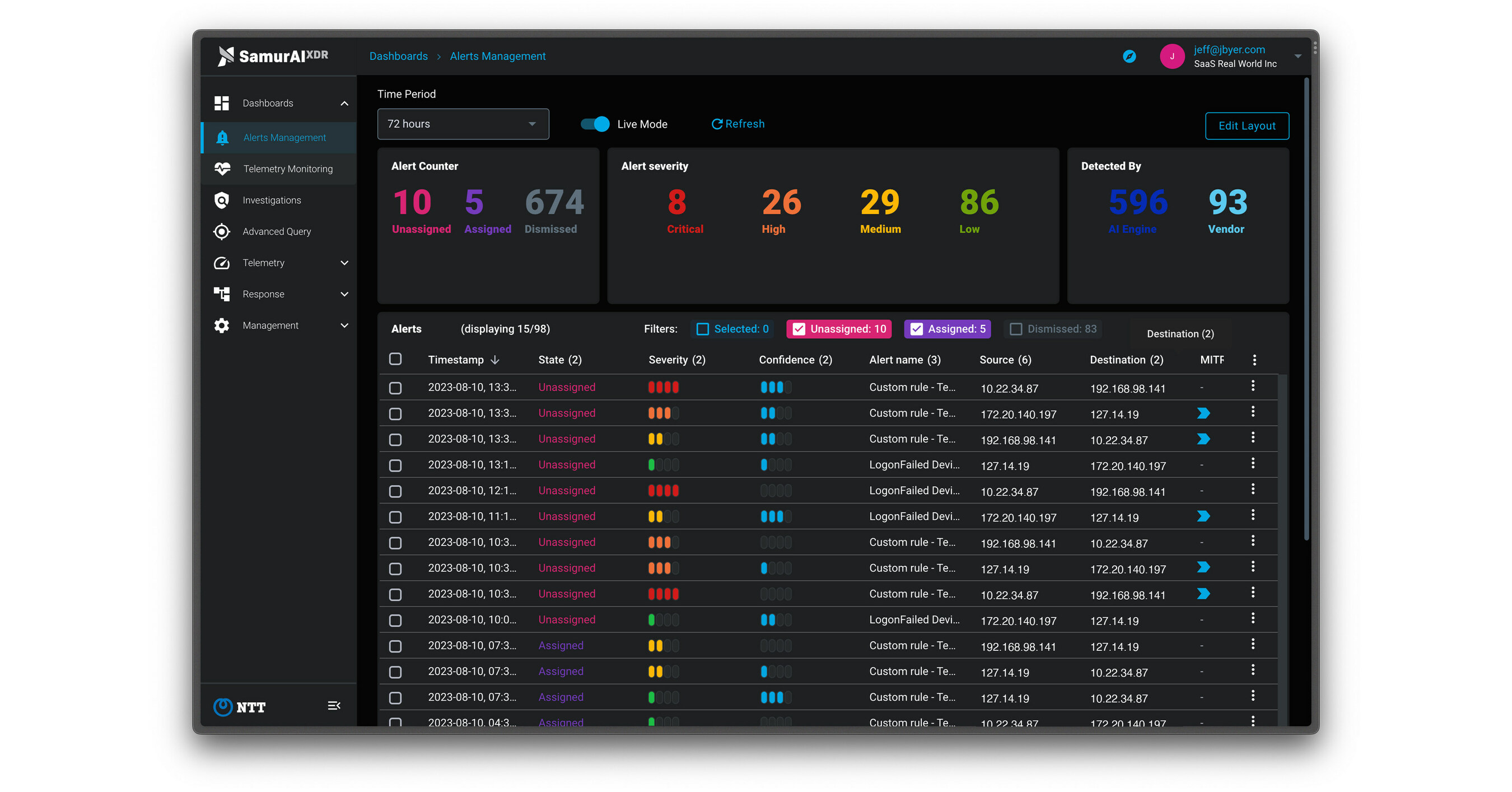Sort alerts by the Timestamp column arrow
Viewport: 1512px width, 792px height.
point(495,360)
